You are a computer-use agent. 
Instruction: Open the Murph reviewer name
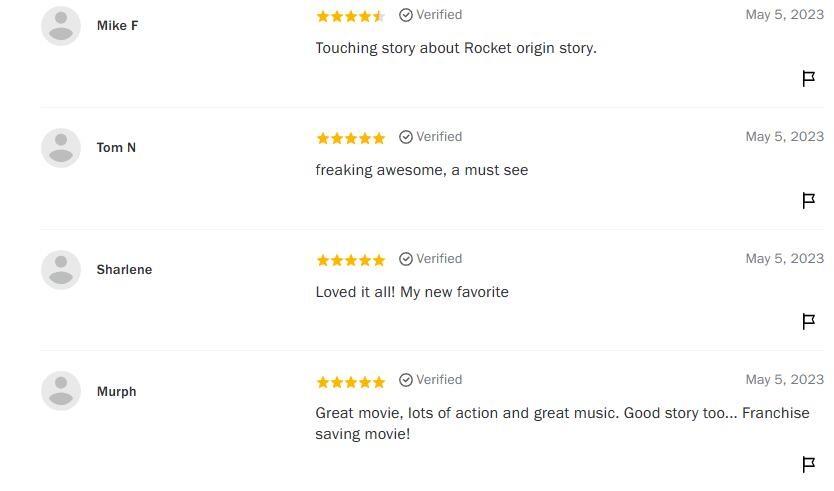coord(116,392)
